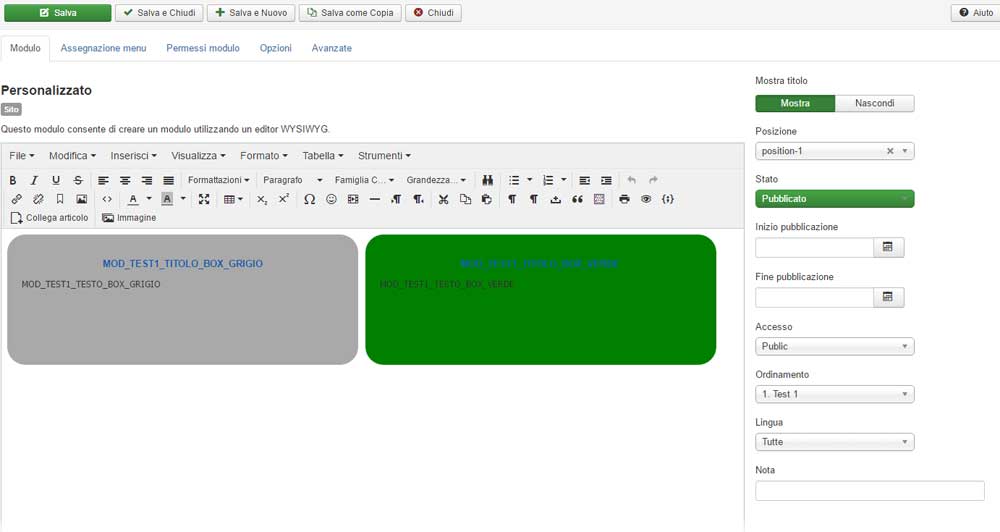Undo the last edit
Screen dimensions: 1000x532
631,180
